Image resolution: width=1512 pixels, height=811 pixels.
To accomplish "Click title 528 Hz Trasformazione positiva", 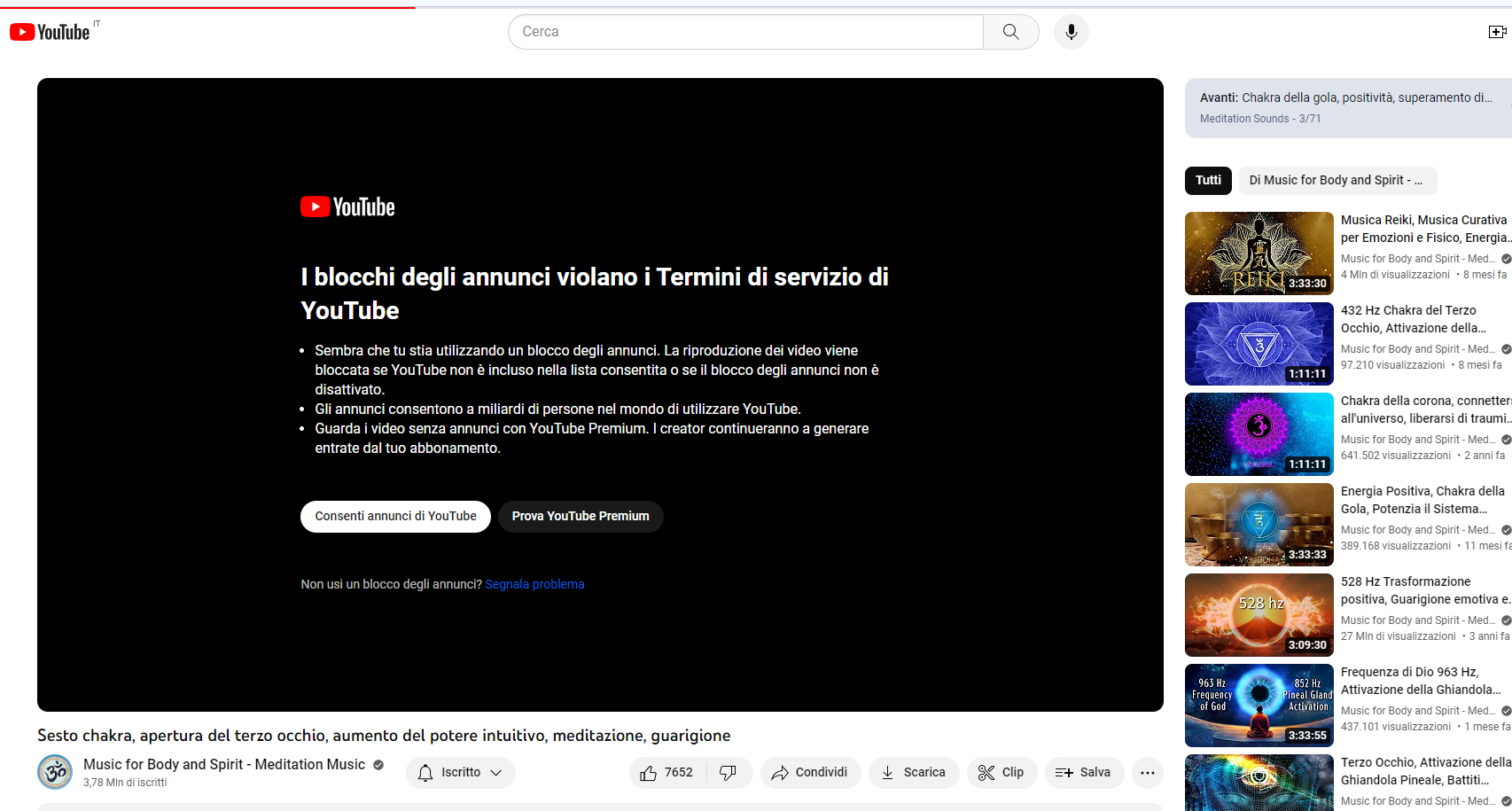I will click(1426, 590).
